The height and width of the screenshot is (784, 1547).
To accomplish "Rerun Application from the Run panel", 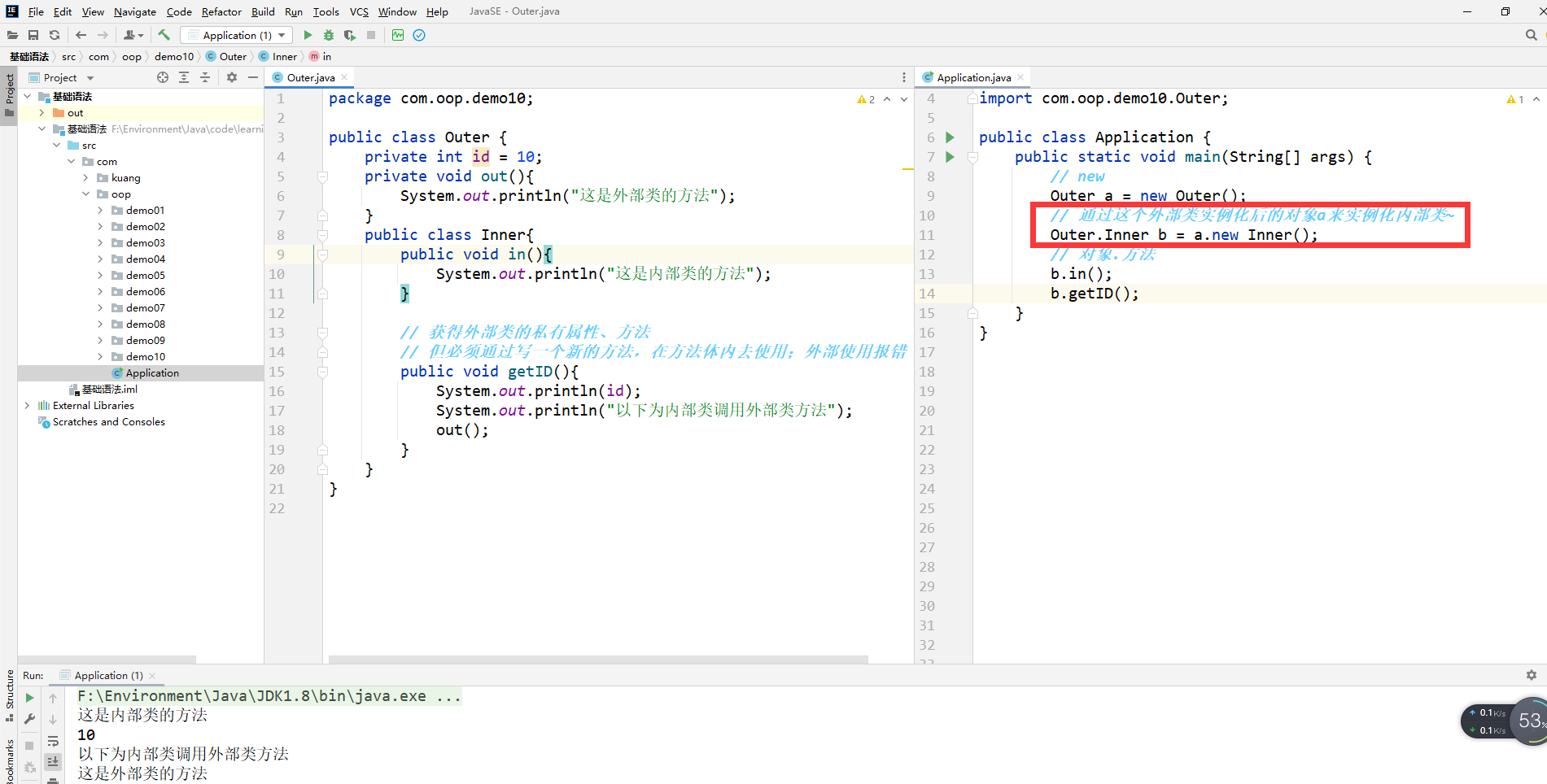I will click(30, 698).
